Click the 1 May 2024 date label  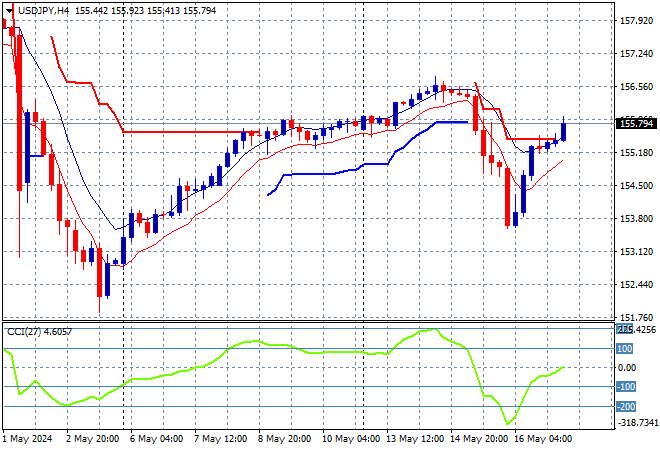(27, 439)
